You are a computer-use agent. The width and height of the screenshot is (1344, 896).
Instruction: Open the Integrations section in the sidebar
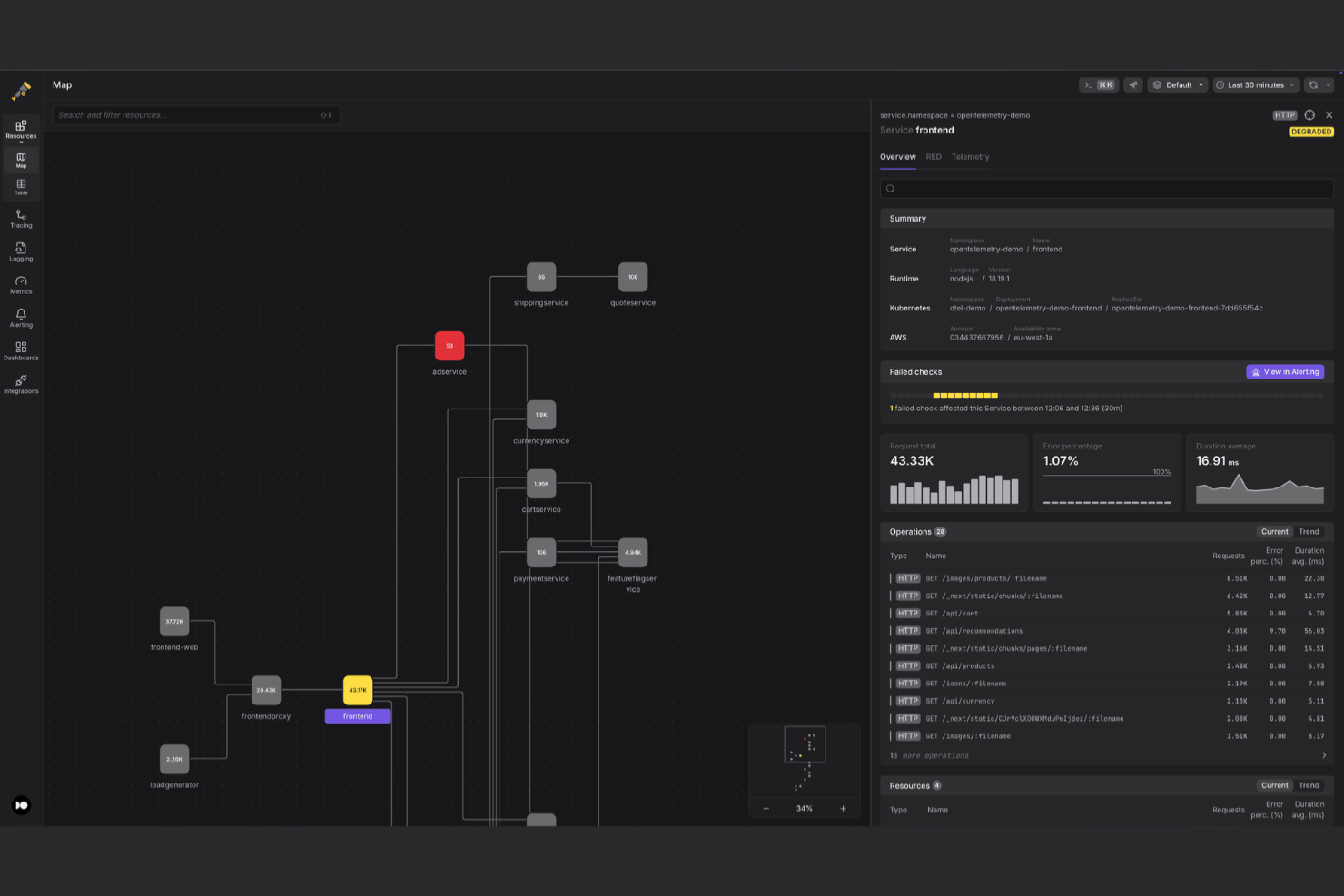click(20, 384)
